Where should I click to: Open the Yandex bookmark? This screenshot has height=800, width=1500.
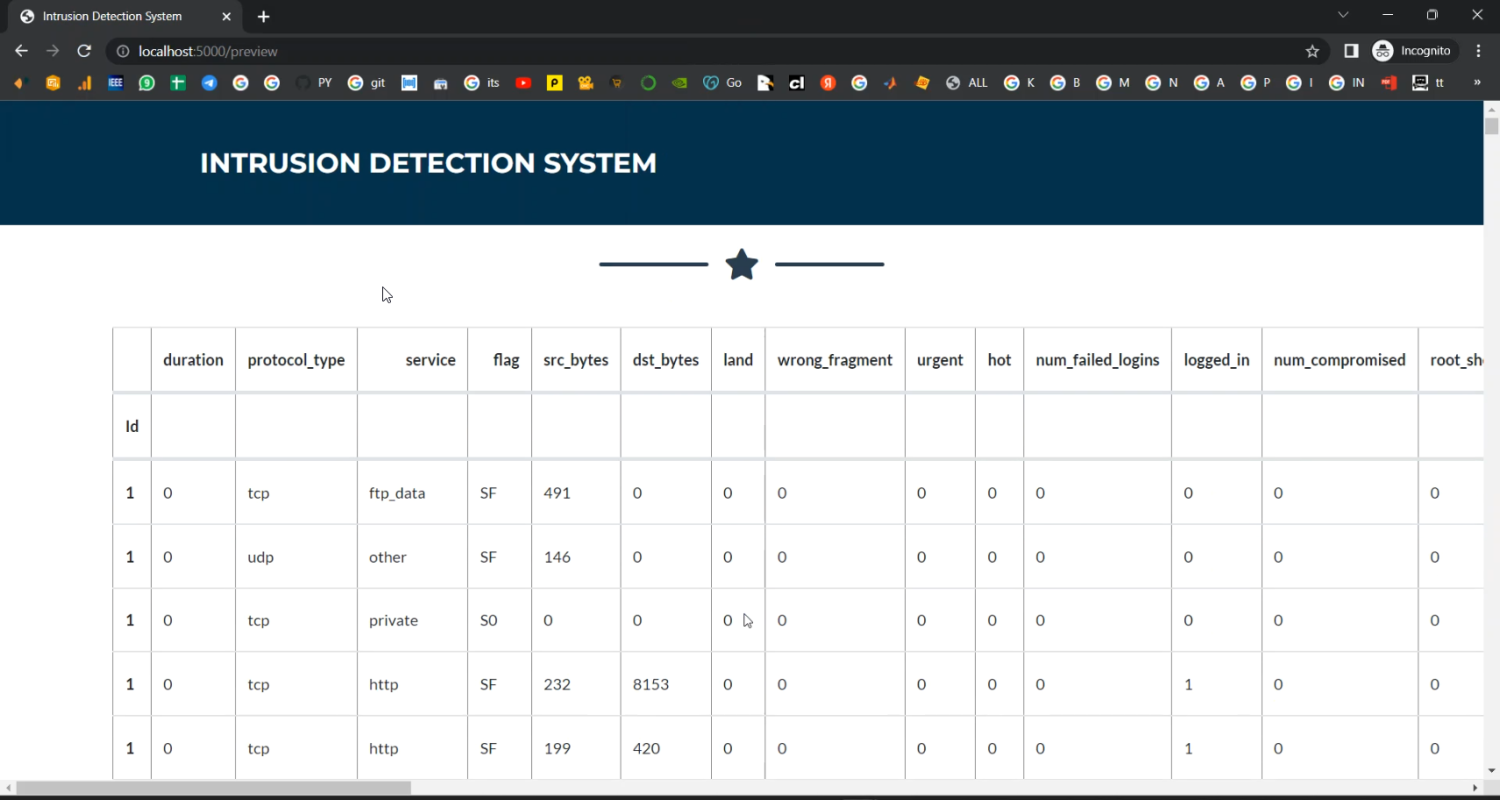(x=829, y=82)
